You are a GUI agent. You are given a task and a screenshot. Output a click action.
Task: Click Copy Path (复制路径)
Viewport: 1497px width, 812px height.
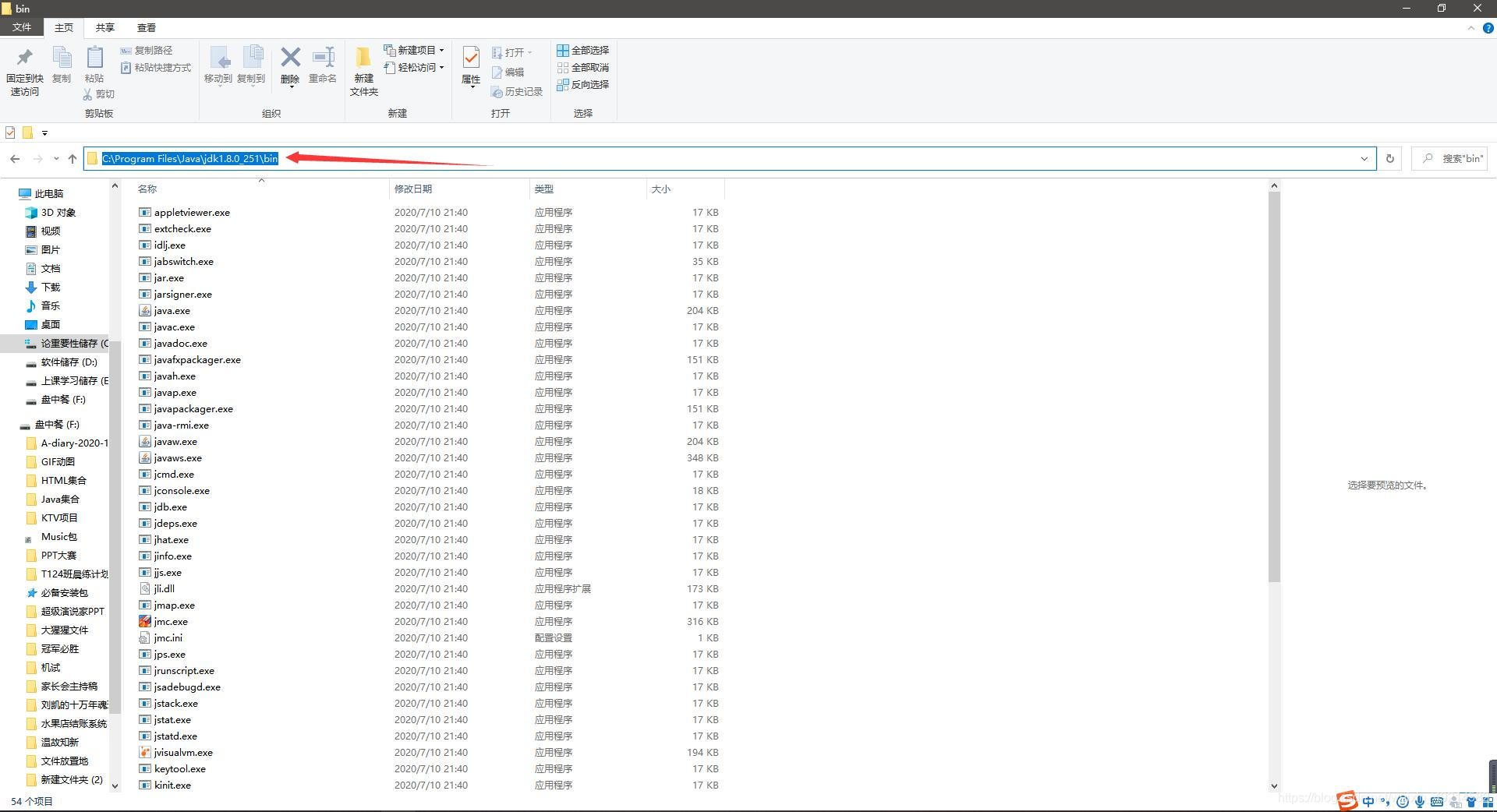coord(147,50)
